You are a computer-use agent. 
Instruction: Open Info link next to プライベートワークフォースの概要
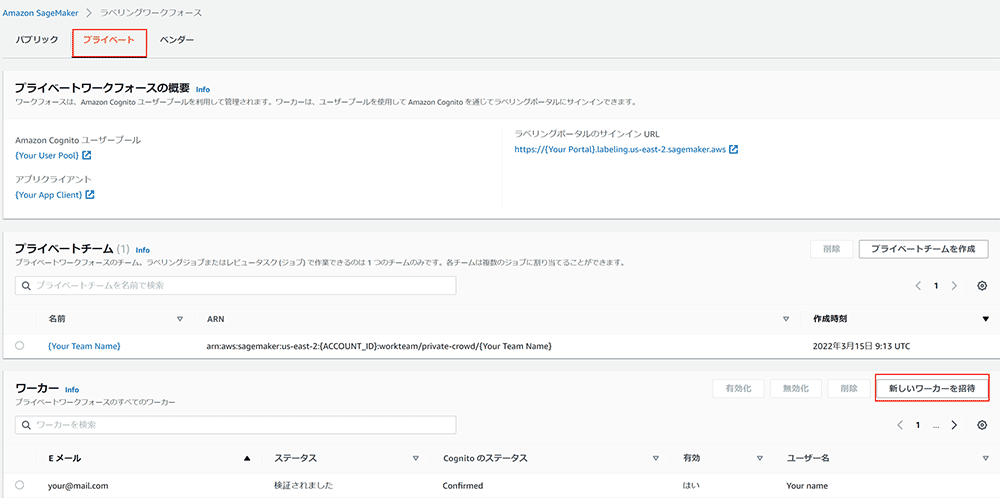tap(203, 89)
